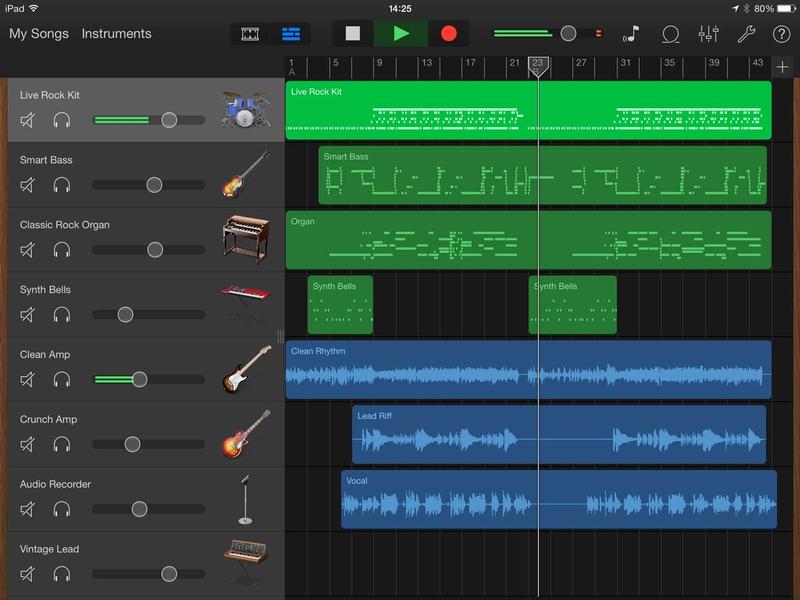Open the Help question mark icon
This screenshot has width=800, height=600.
pyautogui.click(x=781, y=34)
